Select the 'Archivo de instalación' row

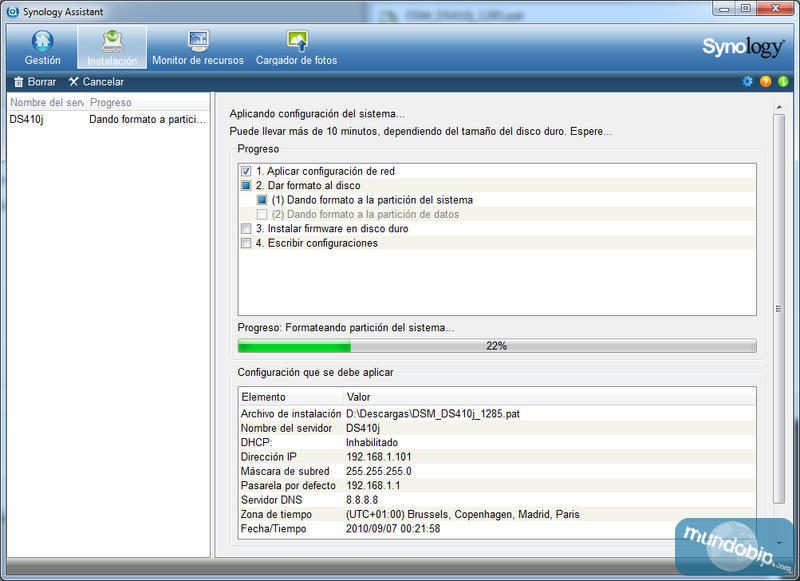(497, 414)
